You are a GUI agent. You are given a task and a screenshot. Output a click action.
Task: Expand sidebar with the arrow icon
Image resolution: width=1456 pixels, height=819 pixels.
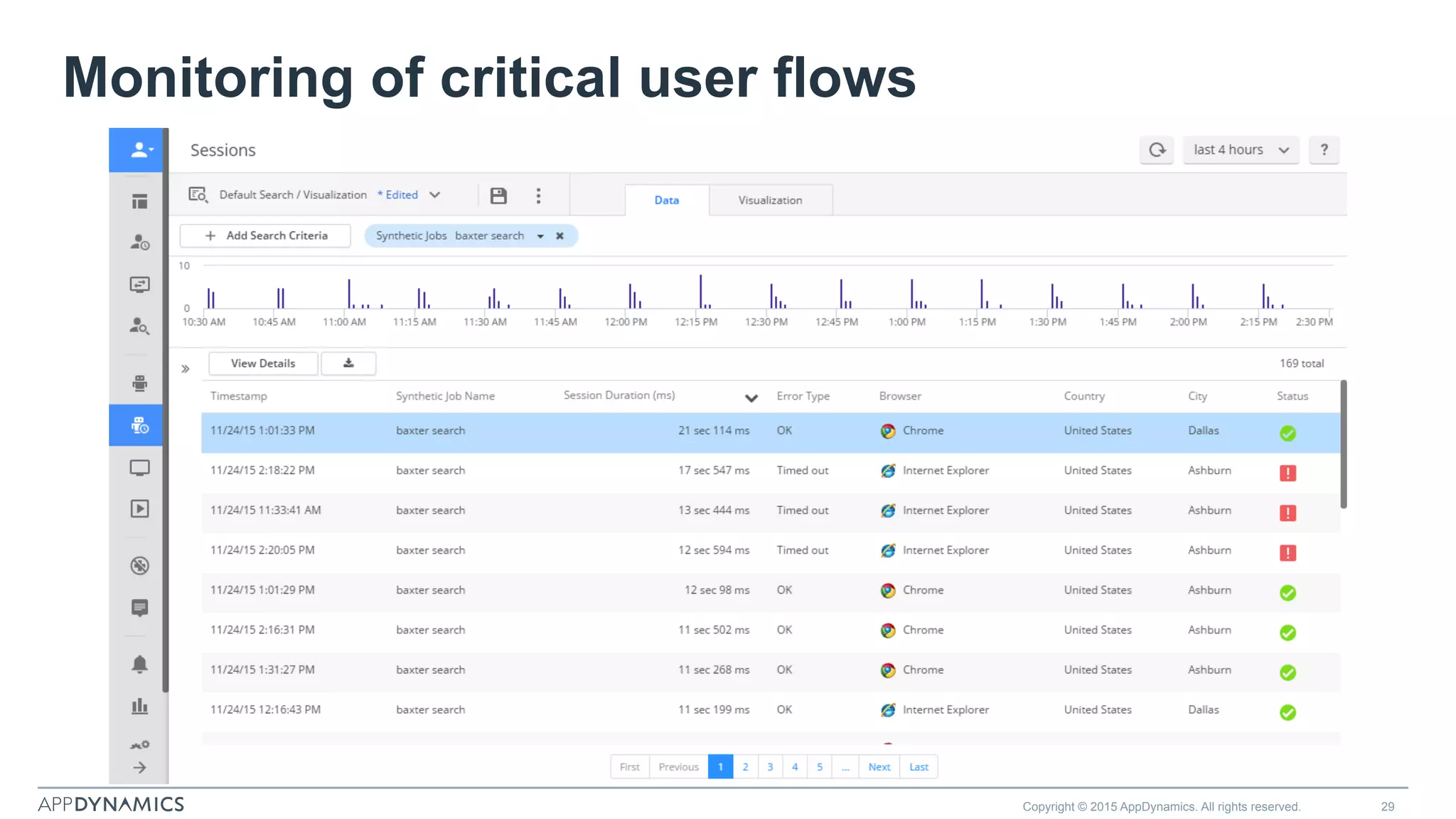click(140, 768)
